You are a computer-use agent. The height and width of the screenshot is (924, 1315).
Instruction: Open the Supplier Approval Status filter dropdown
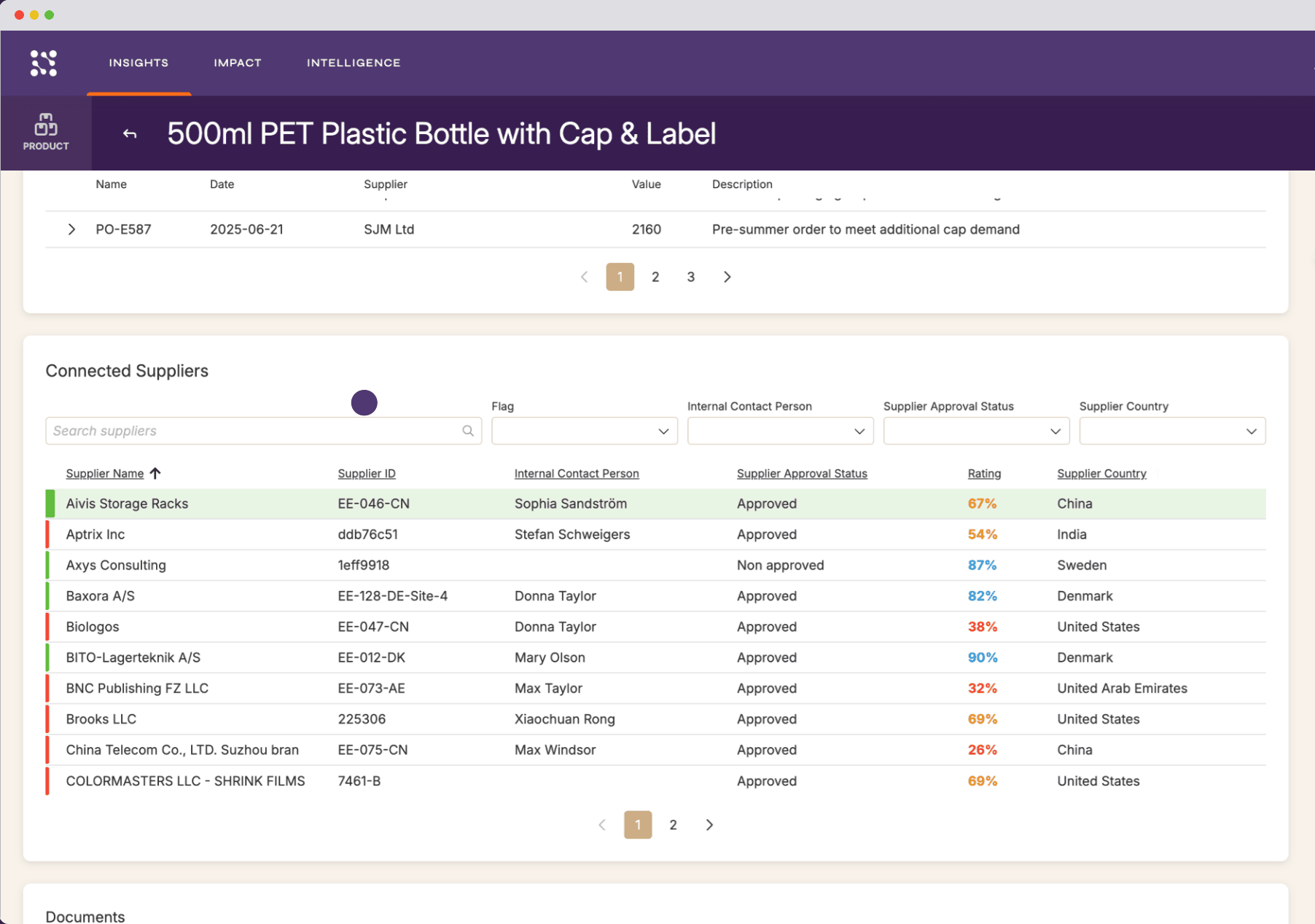(976, 431)
